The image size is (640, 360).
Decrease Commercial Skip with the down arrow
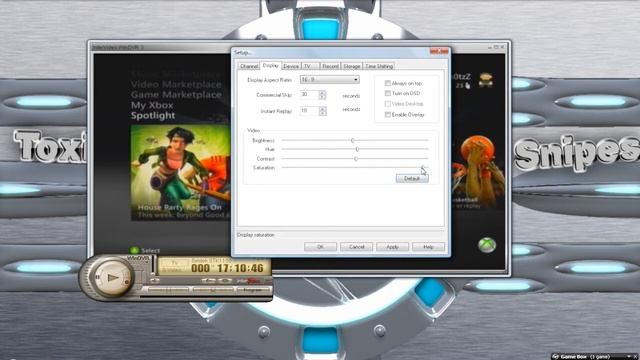pos(322,98)
